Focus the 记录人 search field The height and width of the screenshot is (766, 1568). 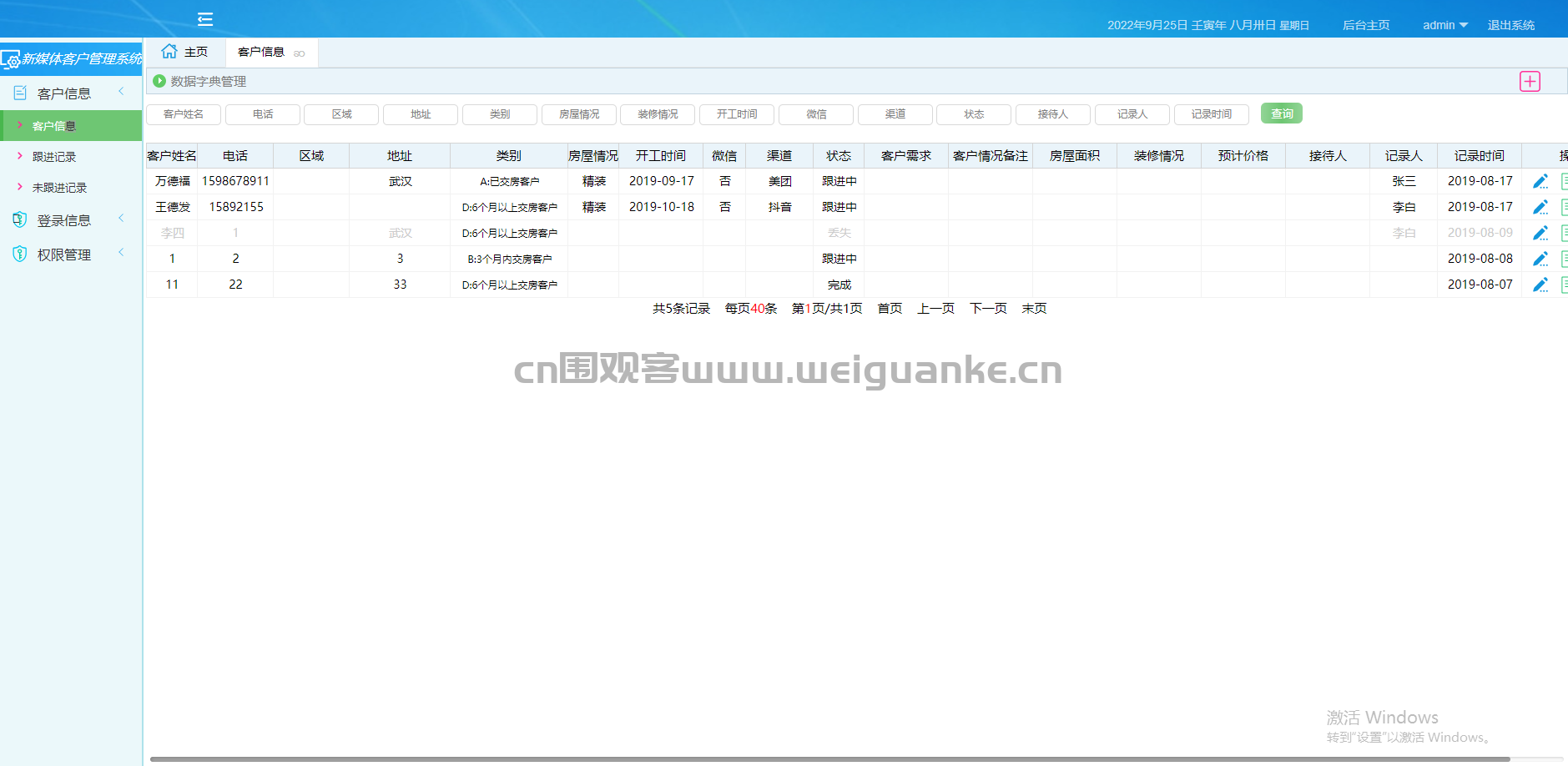coord(1132,114)
